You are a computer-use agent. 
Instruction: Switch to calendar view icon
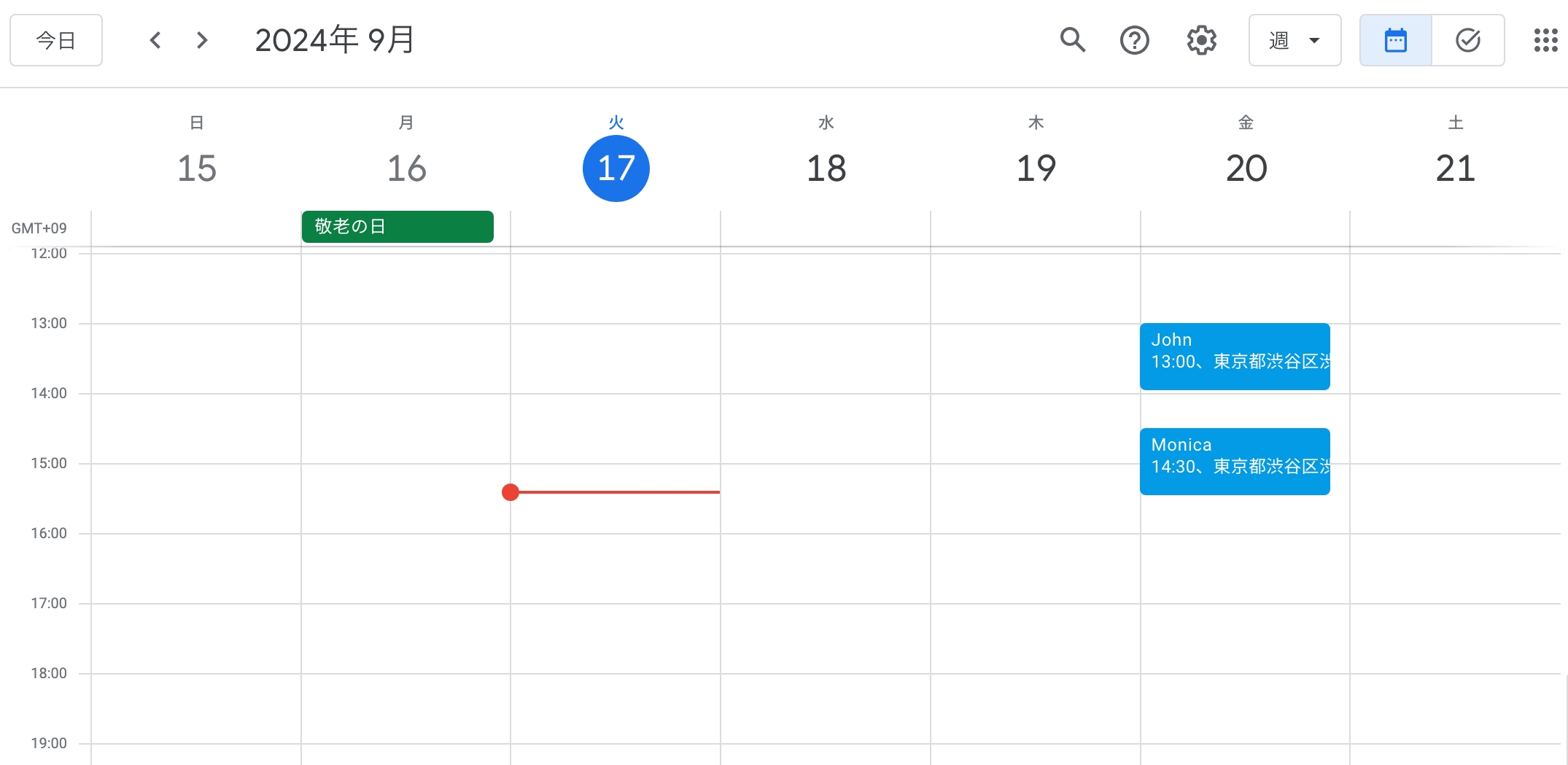[x=1395, y=40]
